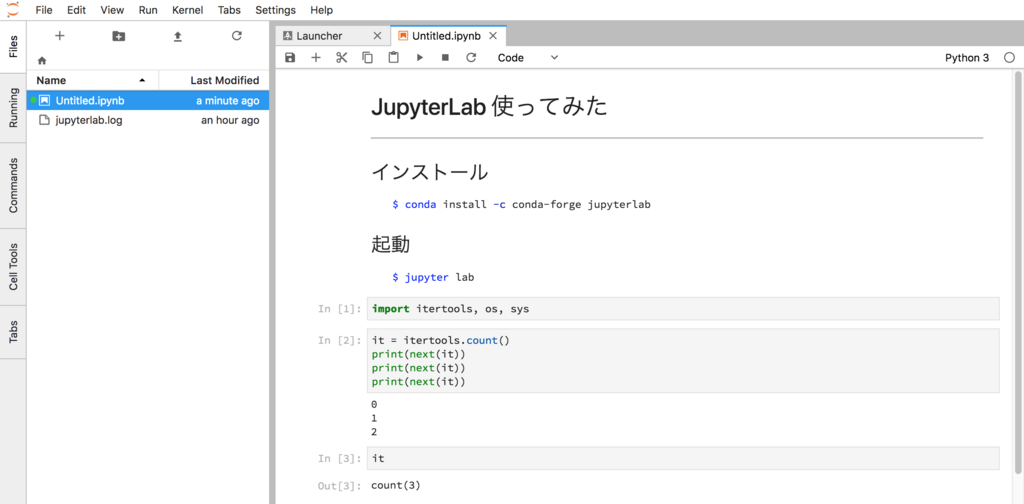
Task: Upload files using the upload icon
Action: point(177,37)
